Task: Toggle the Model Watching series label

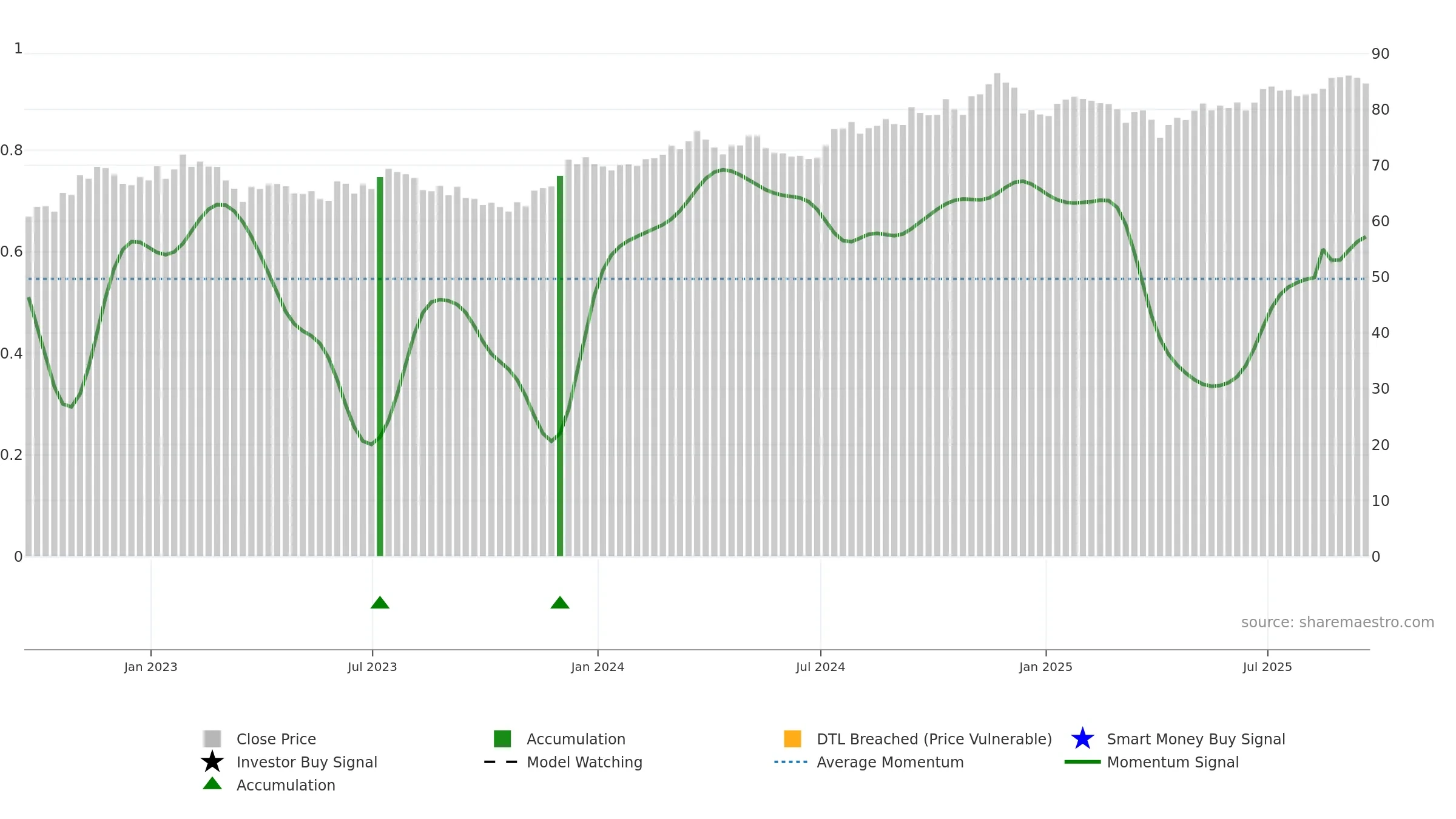Action: pyautogui.click(x=584, y=762)
